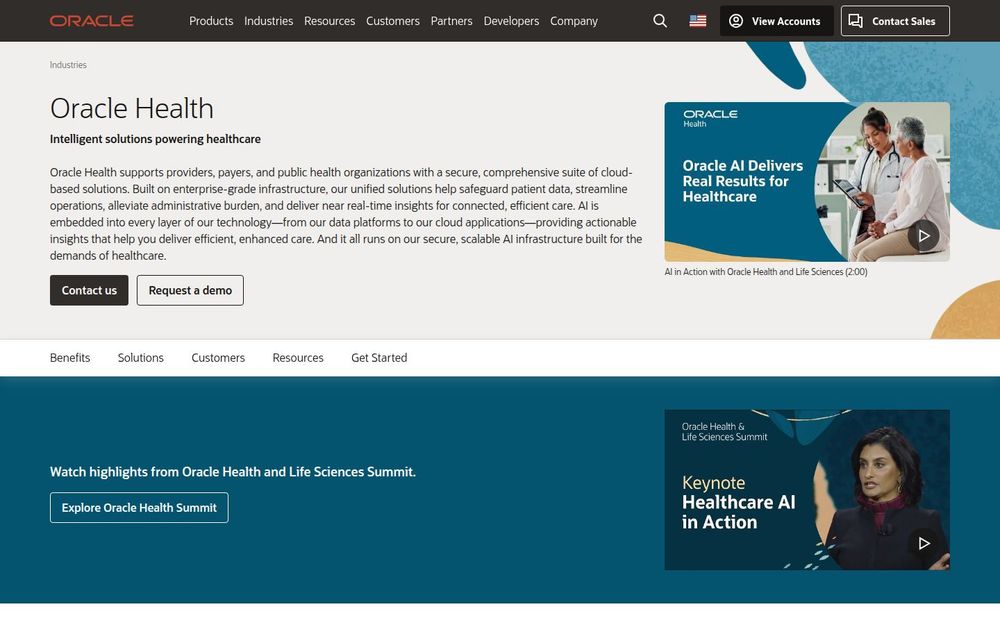This screenshot has height=625, width=1000.
Task: Click the Contact us button
Action: [x=89, y=290]
